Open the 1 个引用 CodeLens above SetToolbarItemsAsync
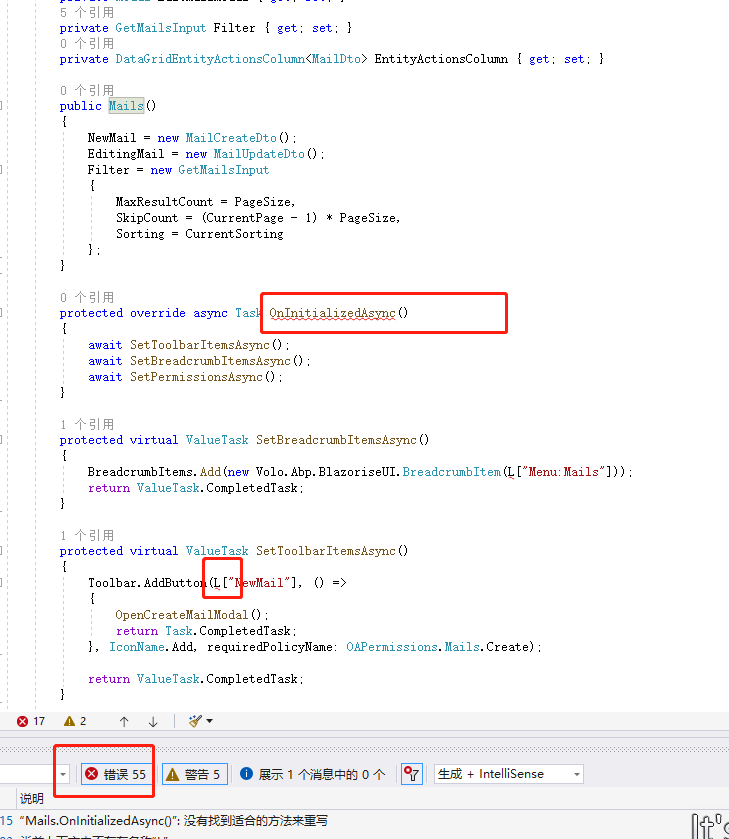The height and width of the screenshot is (839, 729). tap(87, 535)
